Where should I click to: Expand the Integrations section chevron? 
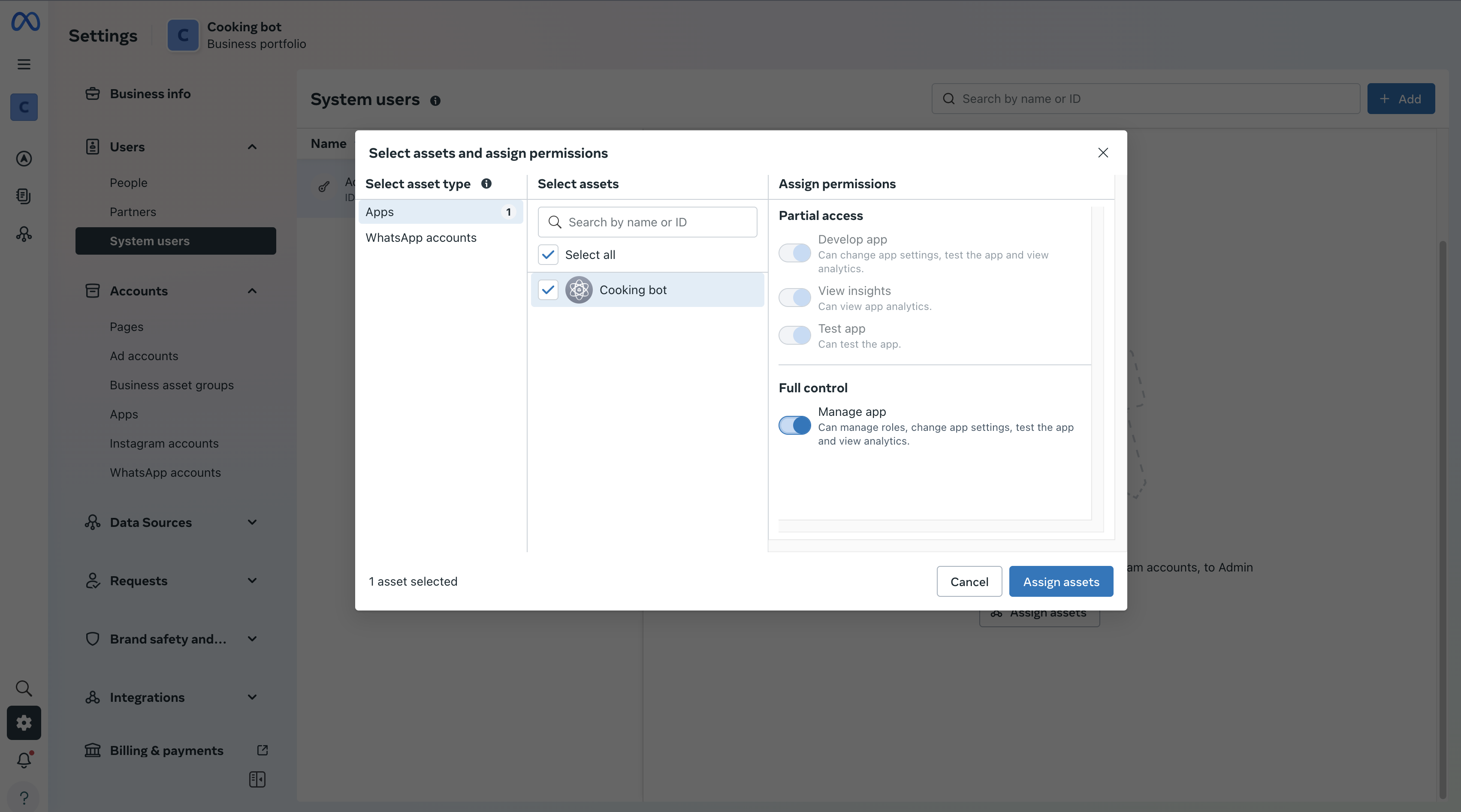[252, 698]
